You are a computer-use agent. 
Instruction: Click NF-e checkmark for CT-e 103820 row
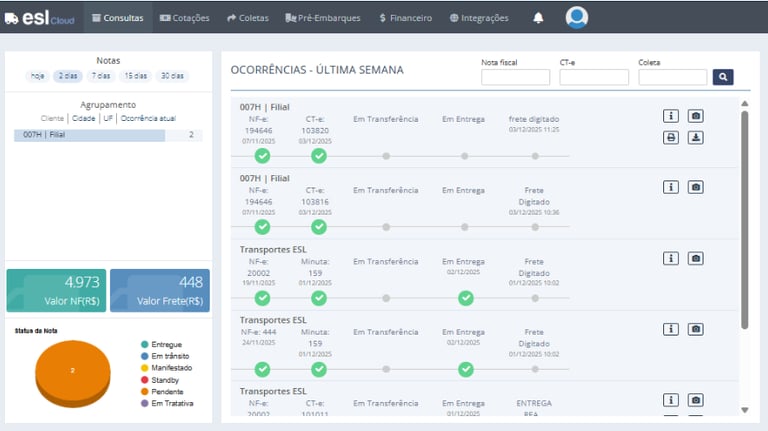[262, 156]
